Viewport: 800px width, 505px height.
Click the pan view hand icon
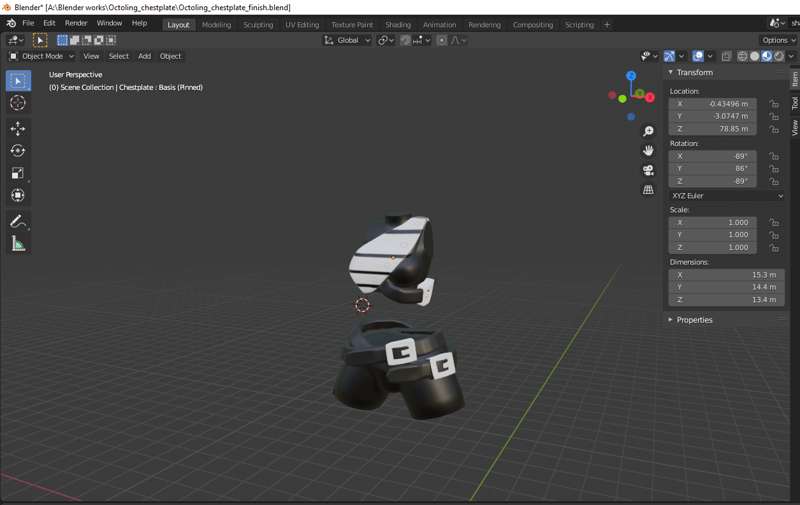(648, 151)
